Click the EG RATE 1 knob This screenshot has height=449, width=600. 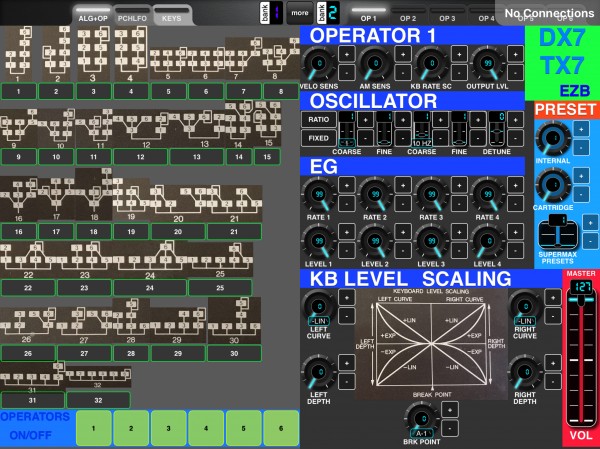tap(319, 194)
